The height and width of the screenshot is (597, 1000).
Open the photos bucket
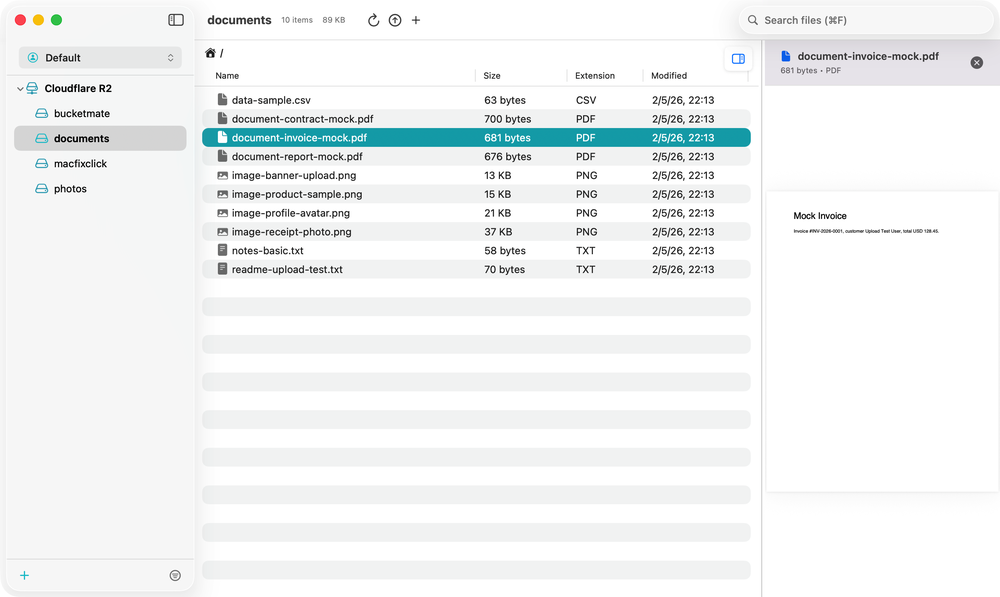(70, 189)
